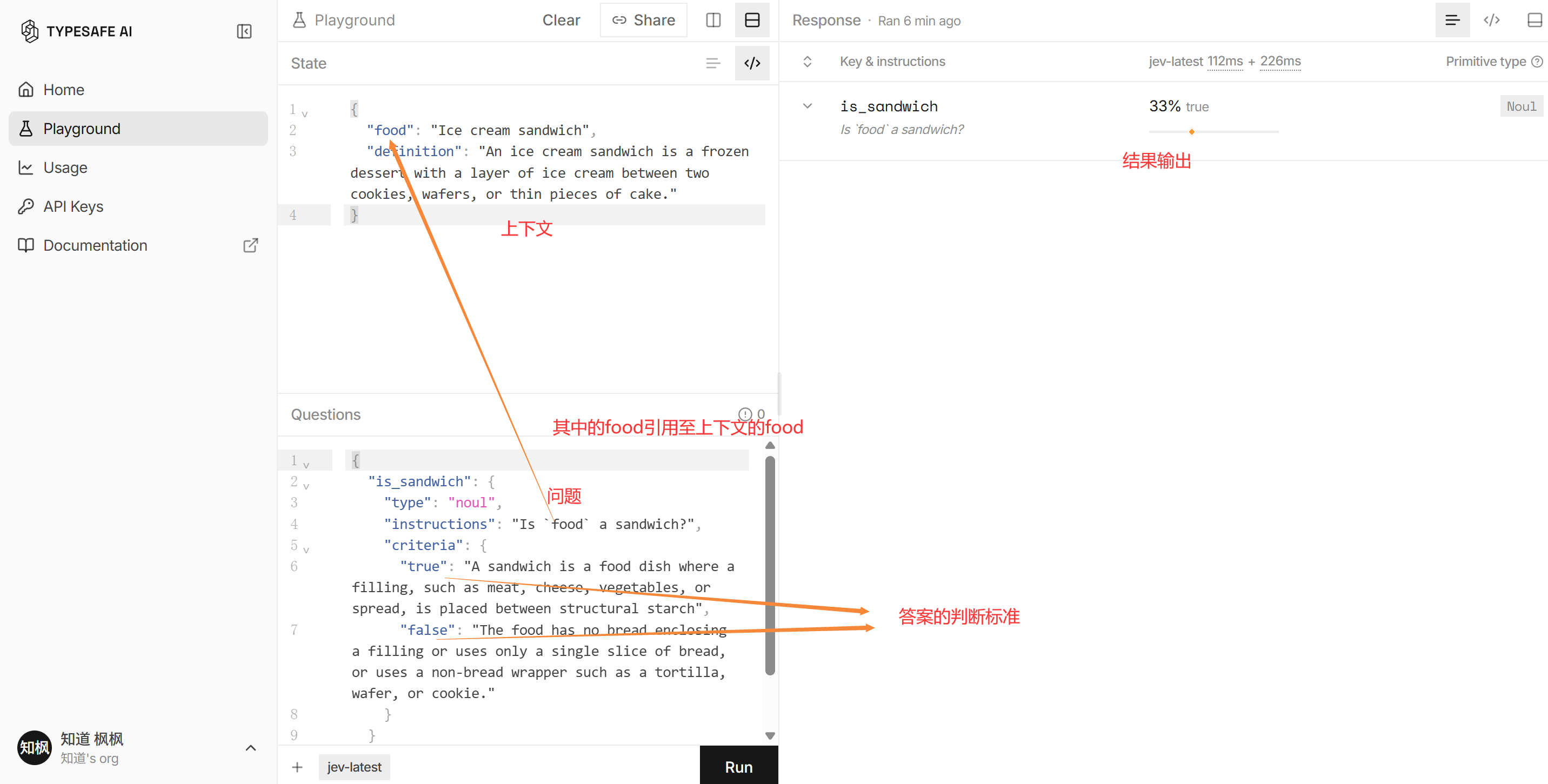The width and height of the screenshot is (1548, 784).
Task: Go to API Keys
Action: pyautogui.click(x=138, y=206)
